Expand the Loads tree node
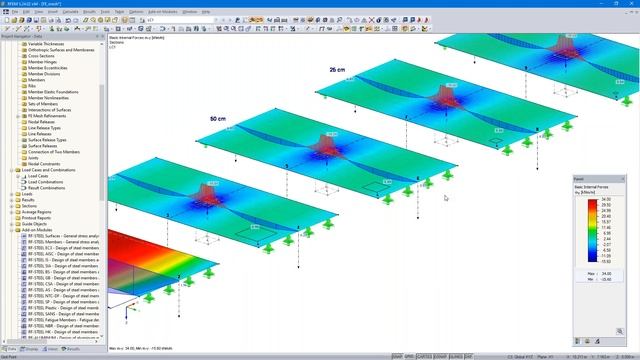 click(12, 194)
